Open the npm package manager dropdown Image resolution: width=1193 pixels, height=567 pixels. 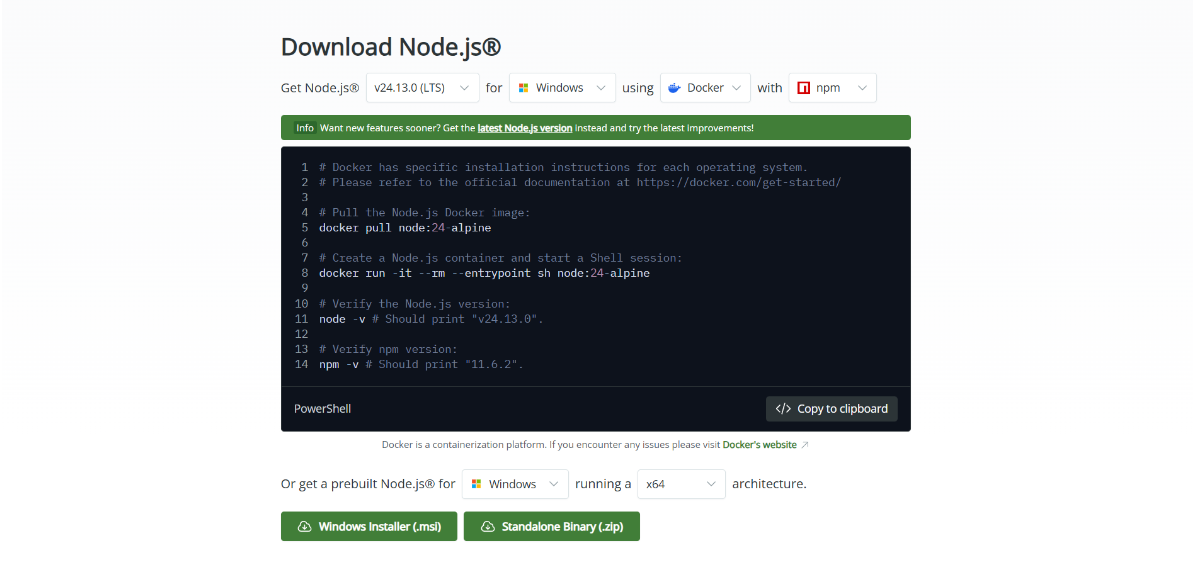[x=832, y=88]
